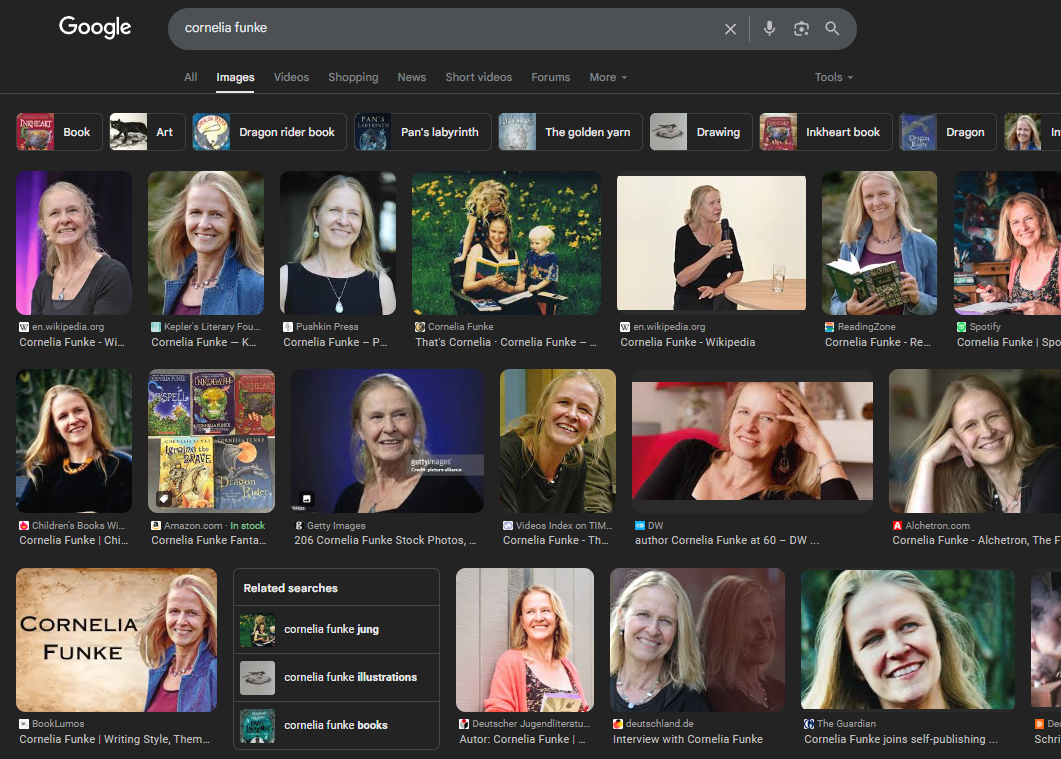
Task: Open Cornelia Funke Fanta... Amazon title link
Action: pos(208,540)
